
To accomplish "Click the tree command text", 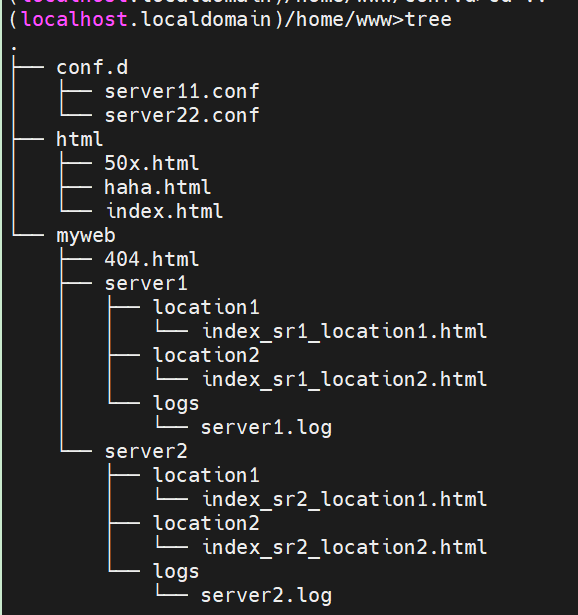I will pyautogui.click(x=428, y=19).
